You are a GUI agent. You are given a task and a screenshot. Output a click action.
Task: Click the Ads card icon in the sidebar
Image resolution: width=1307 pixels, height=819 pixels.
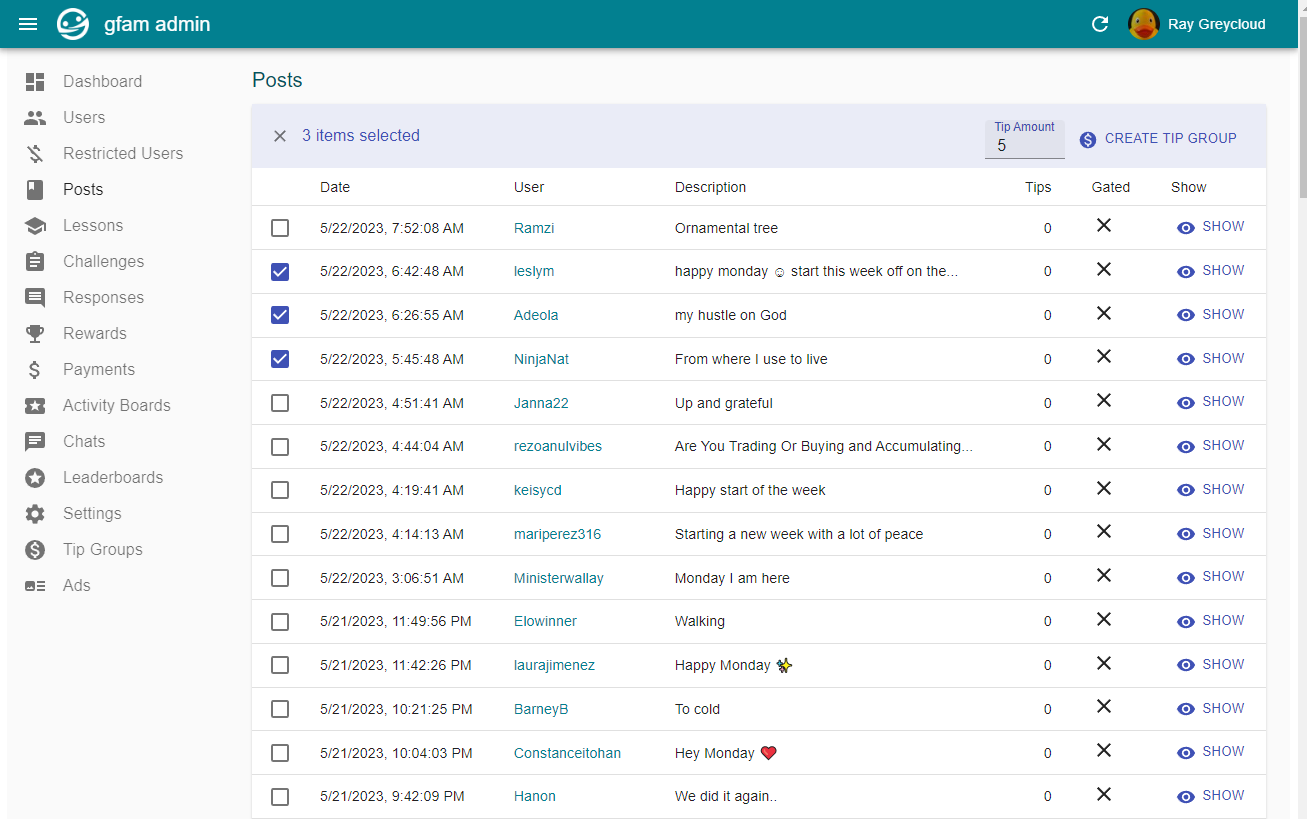point(35,586)
